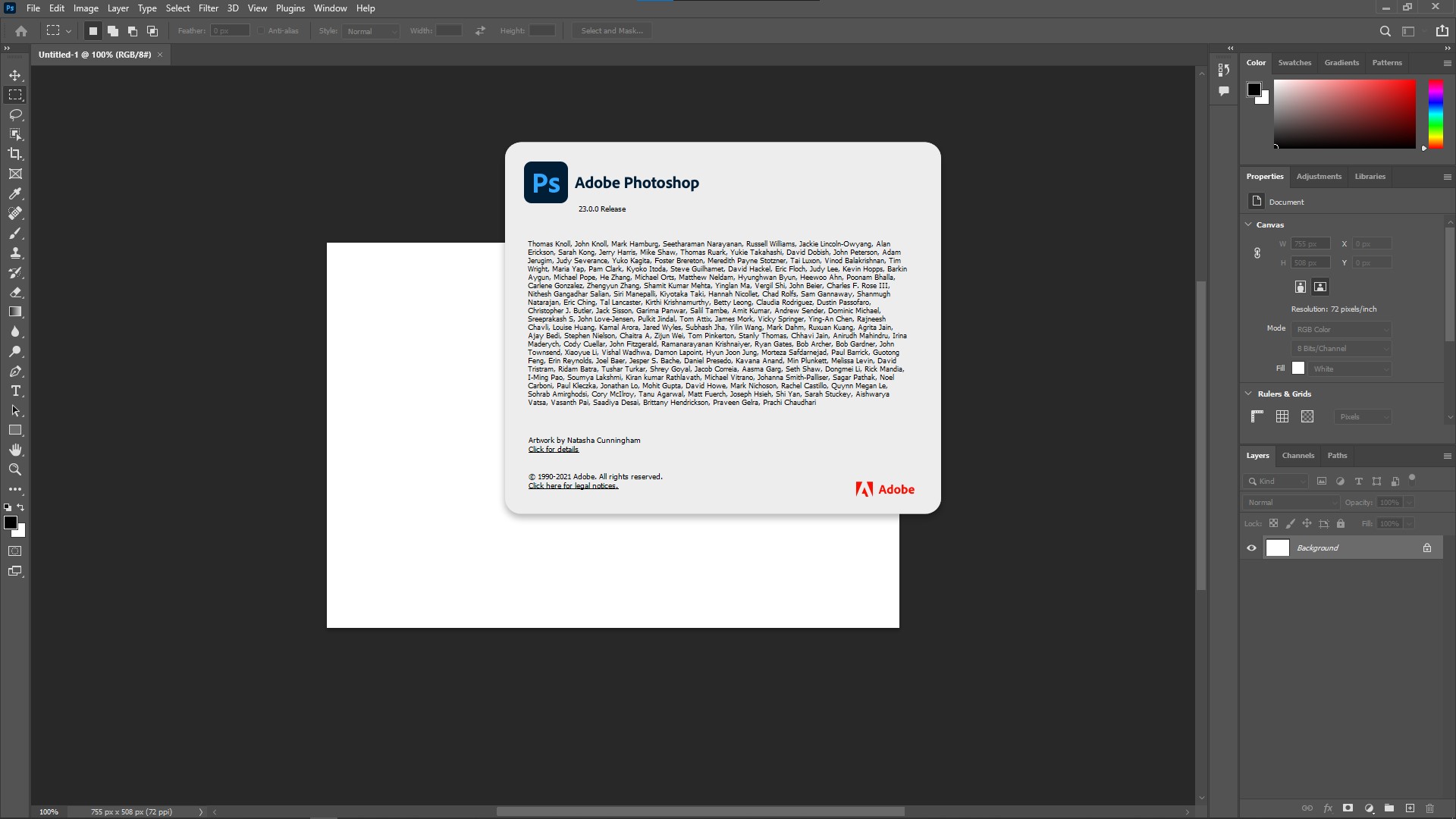The height and width of the screenshot is (819, 1456).
Task: Select the Crop tool
Action: pos(15,154)
